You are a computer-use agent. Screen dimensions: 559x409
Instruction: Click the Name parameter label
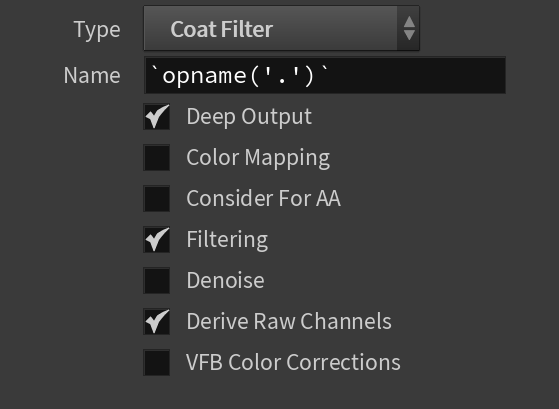[92, 76]
